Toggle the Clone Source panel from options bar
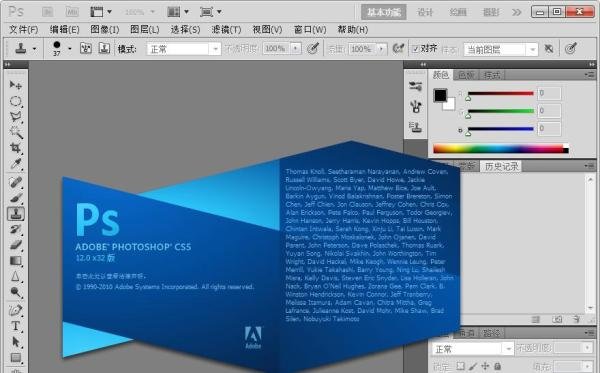Viewport: 600px width, 373px height. coord(104,49)
